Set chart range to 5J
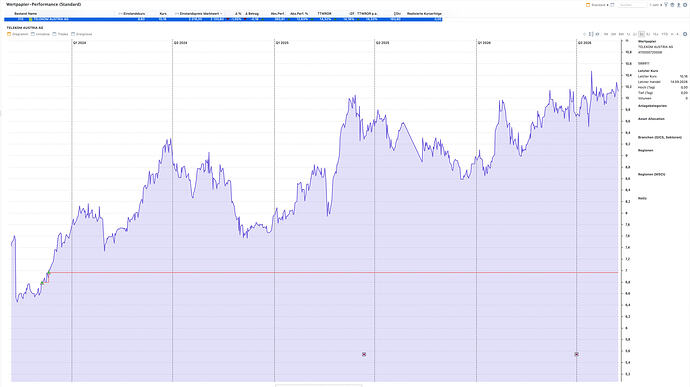 point(648,34)
